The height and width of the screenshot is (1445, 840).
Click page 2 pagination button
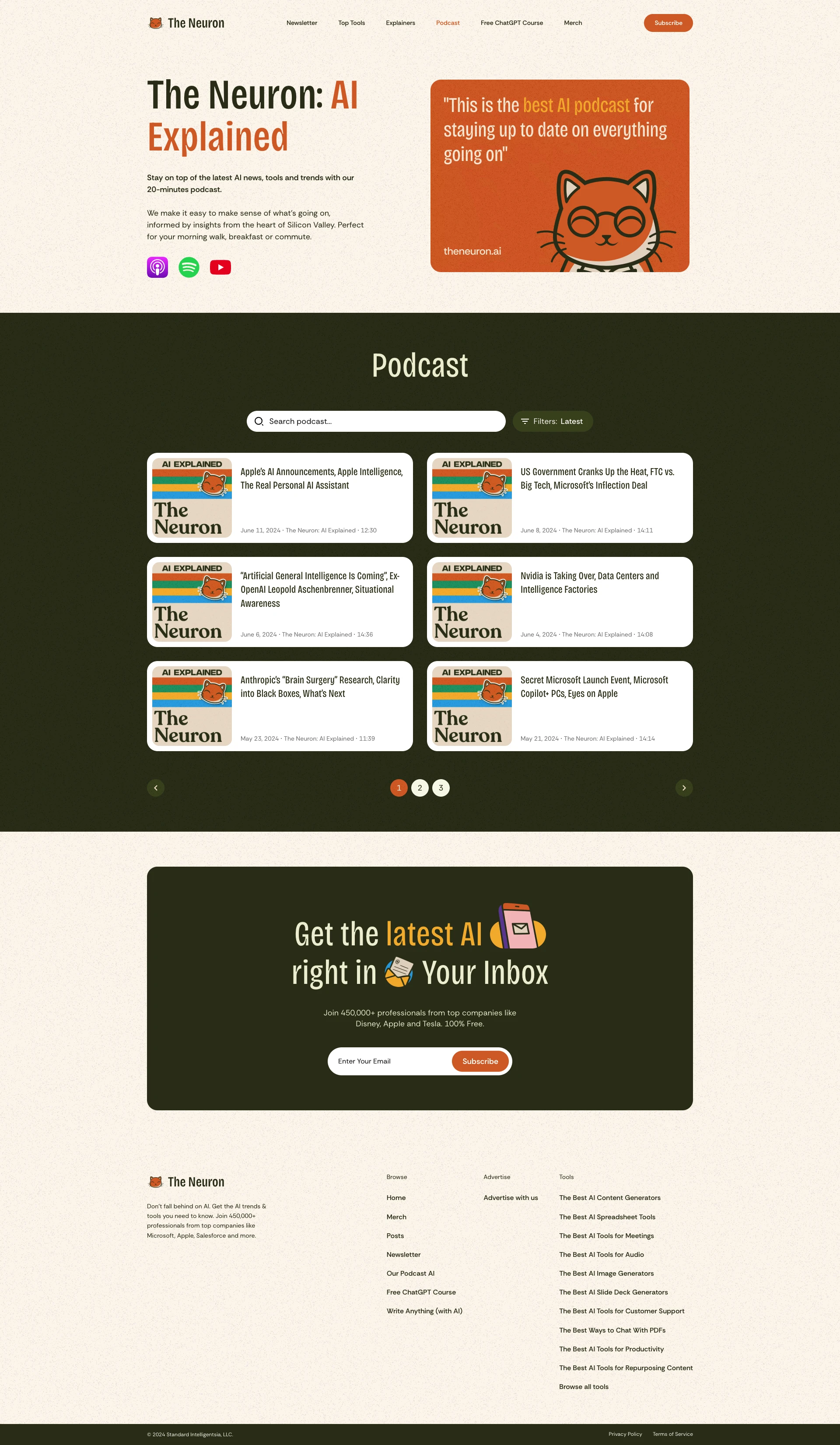[x=420, y=787]
